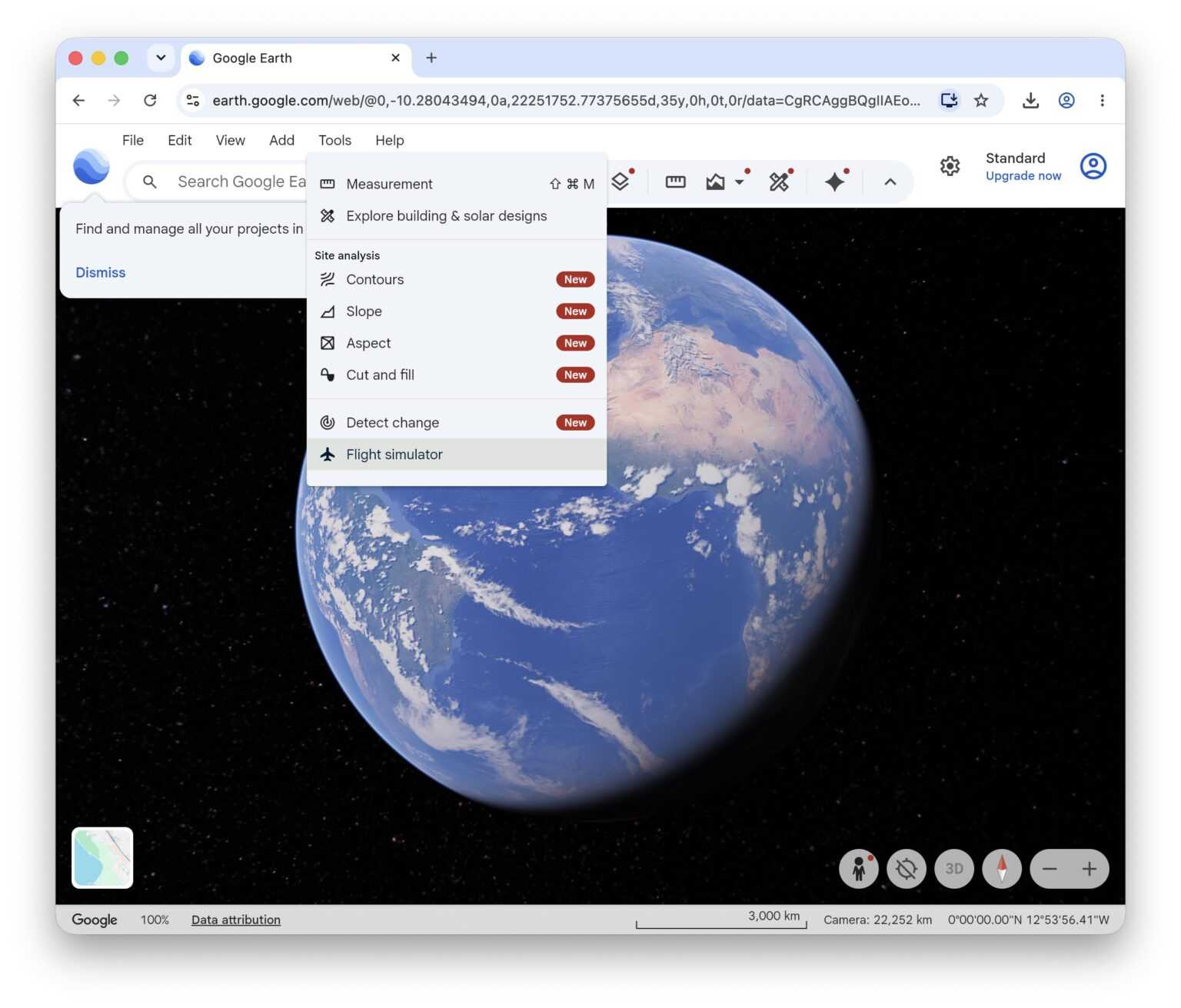
Task: Click the search magnifier icon
Action: point(150,181)
